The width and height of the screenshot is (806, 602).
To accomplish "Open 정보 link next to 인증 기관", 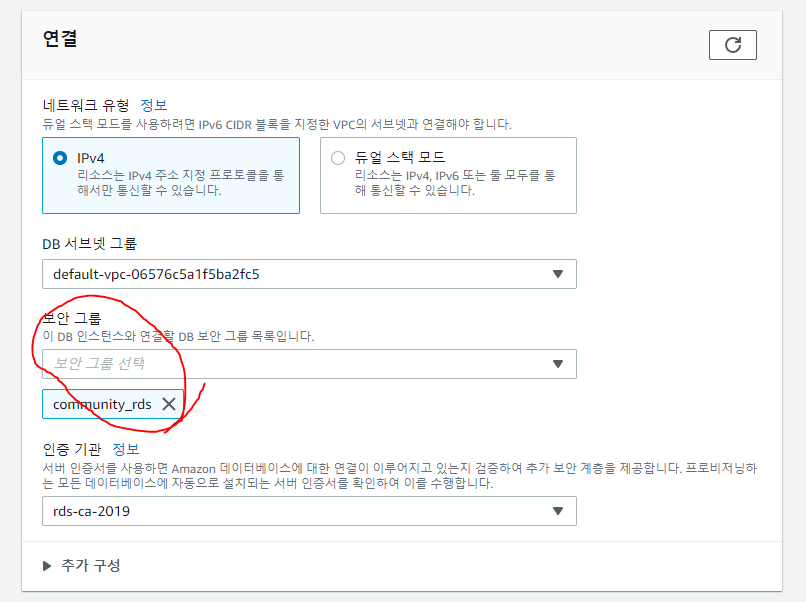I will pyautogui.click(x=125, y=449).
